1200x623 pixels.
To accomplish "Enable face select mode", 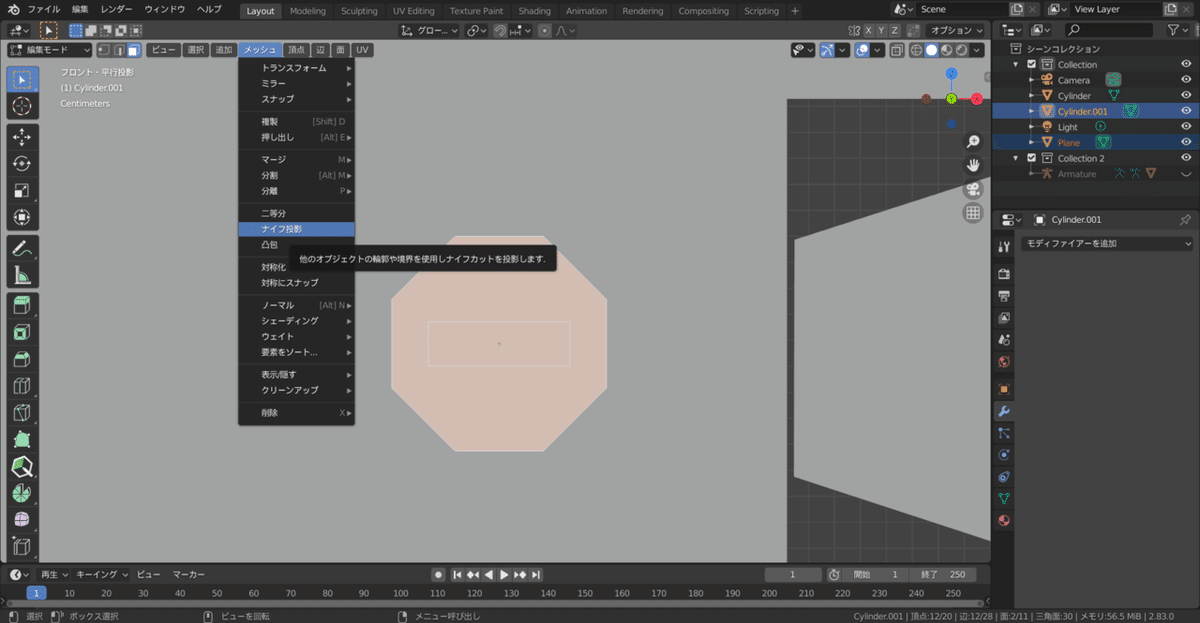I will pos(133,50).
